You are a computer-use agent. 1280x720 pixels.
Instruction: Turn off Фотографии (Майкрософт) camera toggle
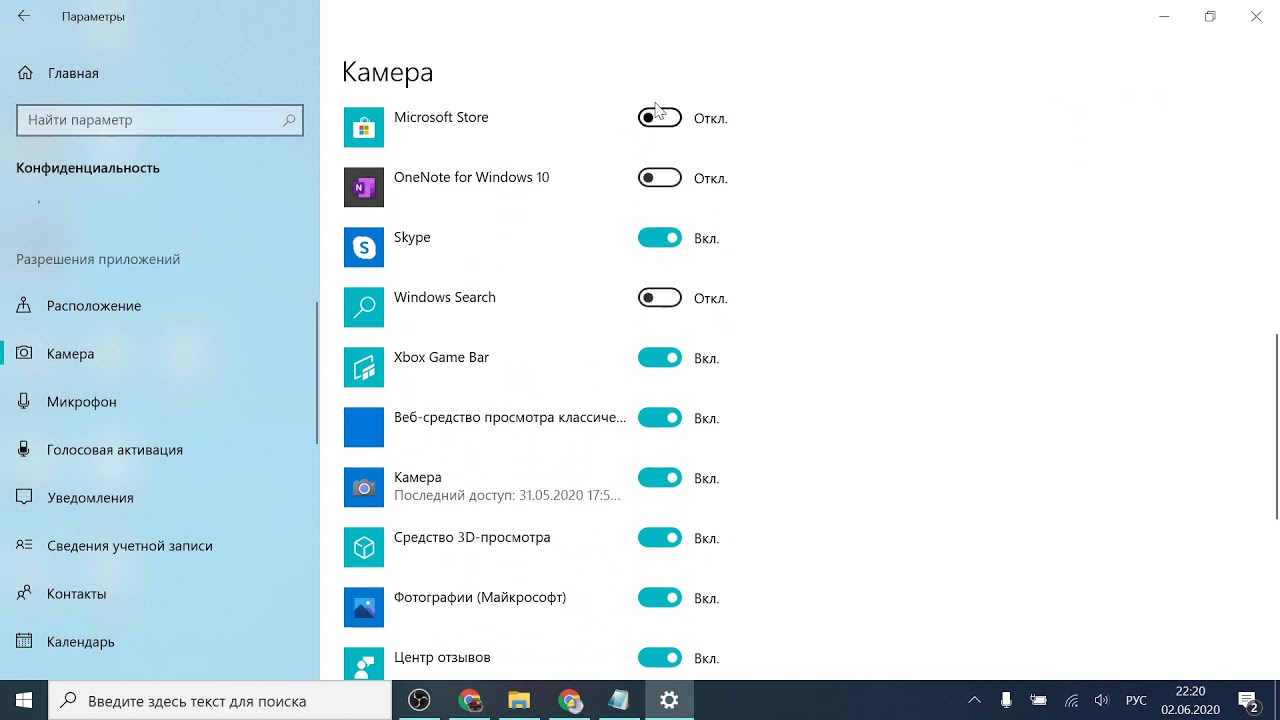click(x=660, y=598)
